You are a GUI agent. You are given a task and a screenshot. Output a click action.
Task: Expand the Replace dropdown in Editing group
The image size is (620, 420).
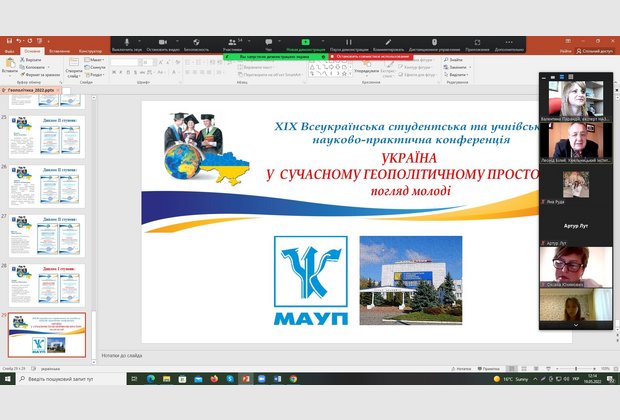pos(458,67)
